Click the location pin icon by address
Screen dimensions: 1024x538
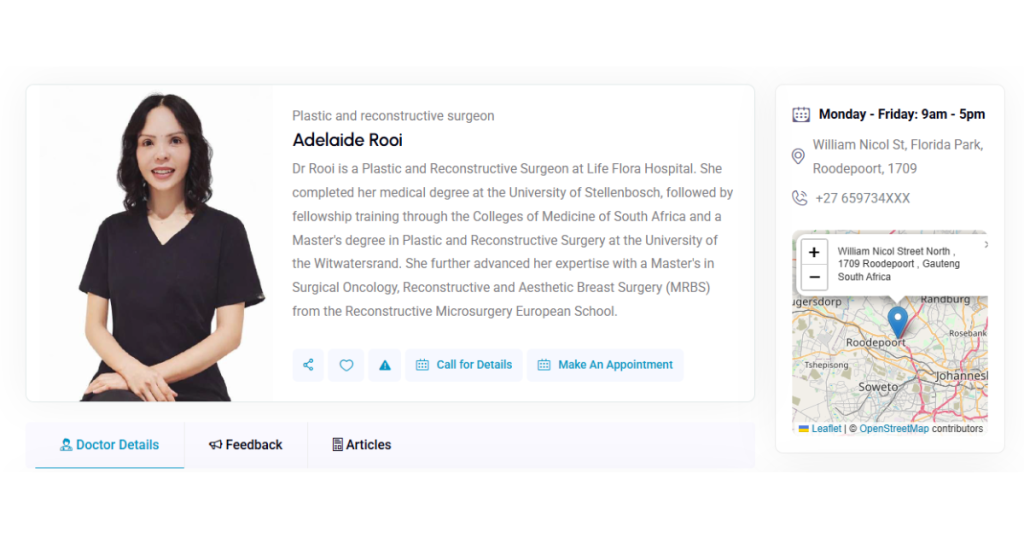[x=798, y=157]
